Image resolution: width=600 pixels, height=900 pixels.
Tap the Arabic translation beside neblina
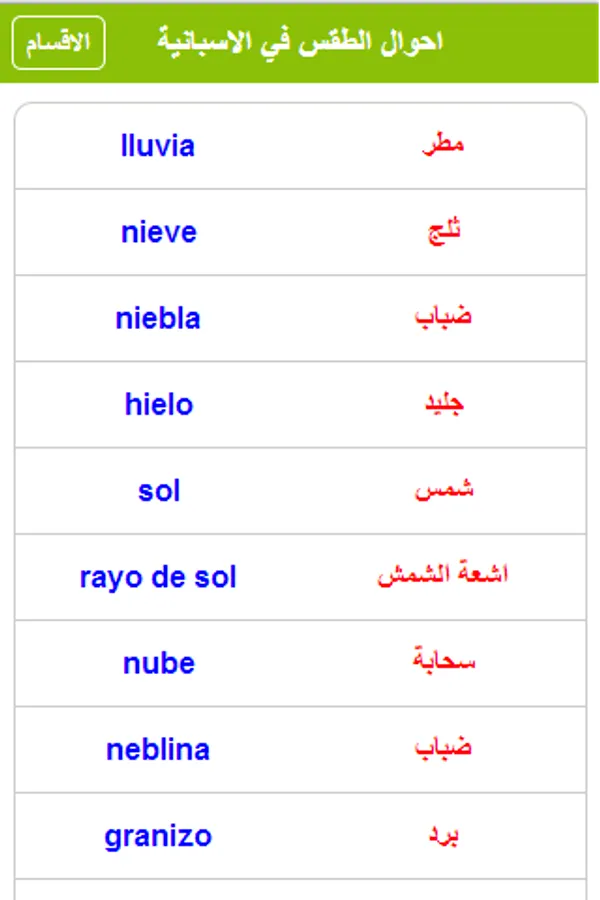pyautogui.click(x=443, y=749)
